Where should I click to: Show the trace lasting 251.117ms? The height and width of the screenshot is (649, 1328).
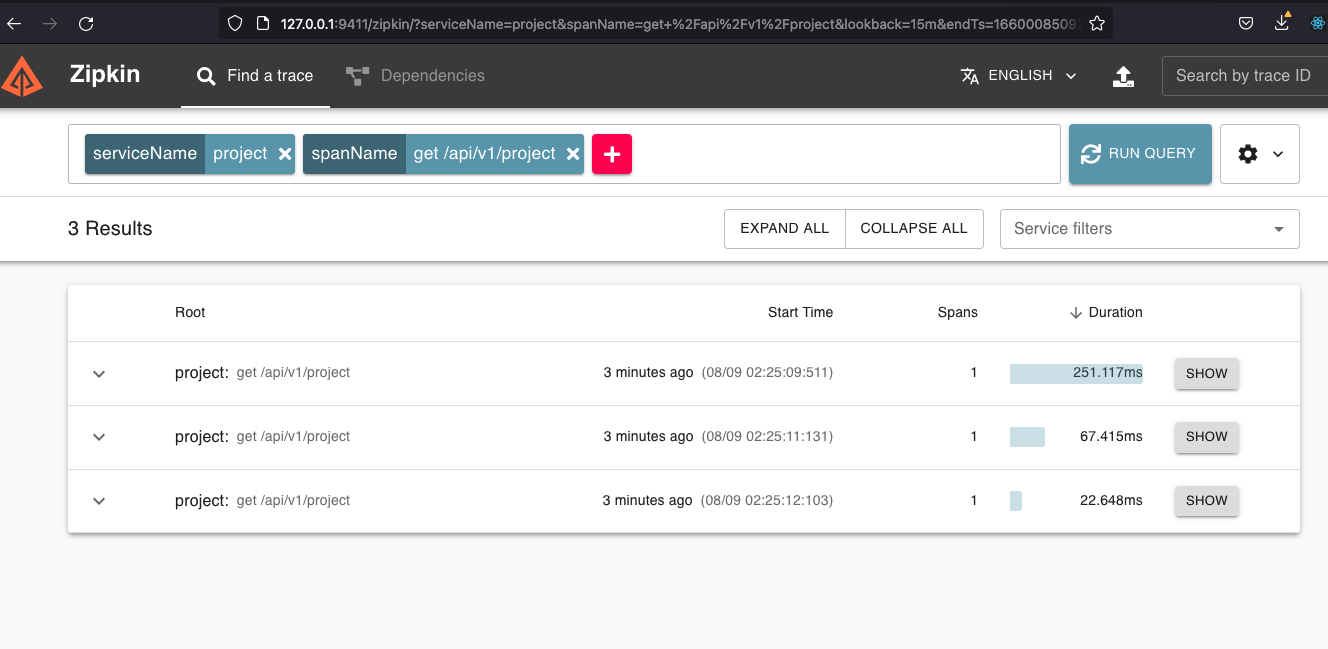(1207, 374)
